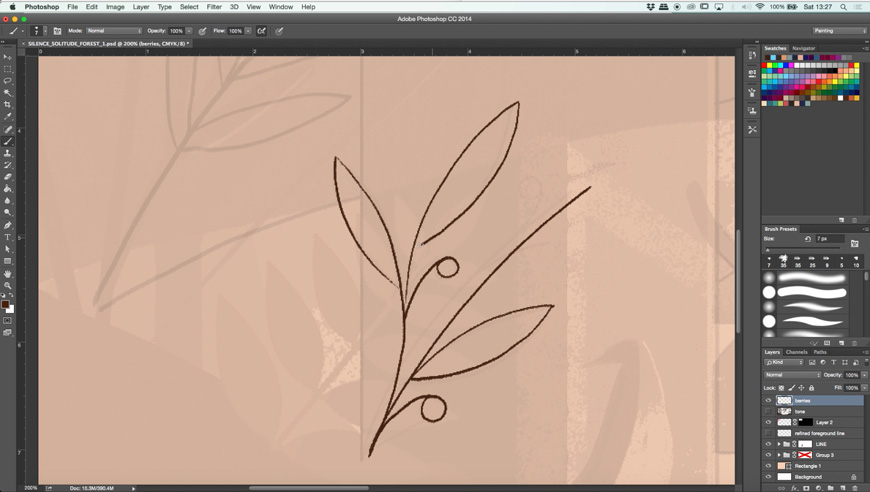Viewport: 870px width, 492px height.
Task: Select the Clone Stamp tool
Action: 7,153
